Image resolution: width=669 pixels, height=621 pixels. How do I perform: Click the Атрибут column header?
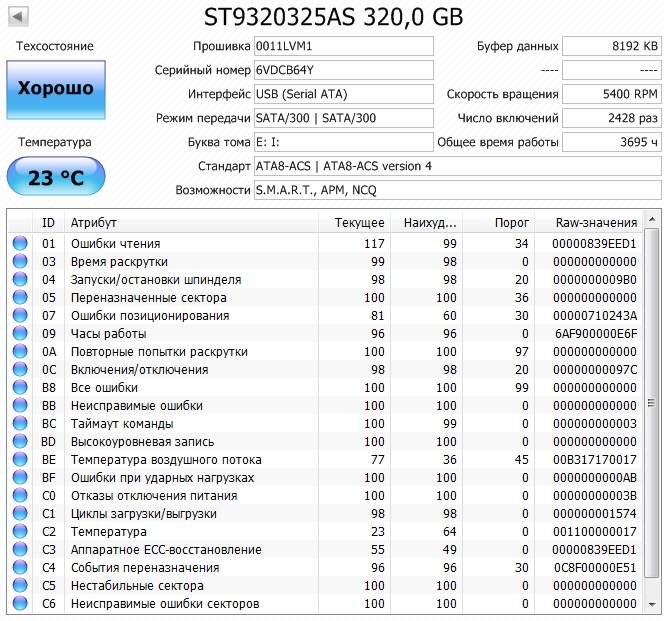coord(191,222)
